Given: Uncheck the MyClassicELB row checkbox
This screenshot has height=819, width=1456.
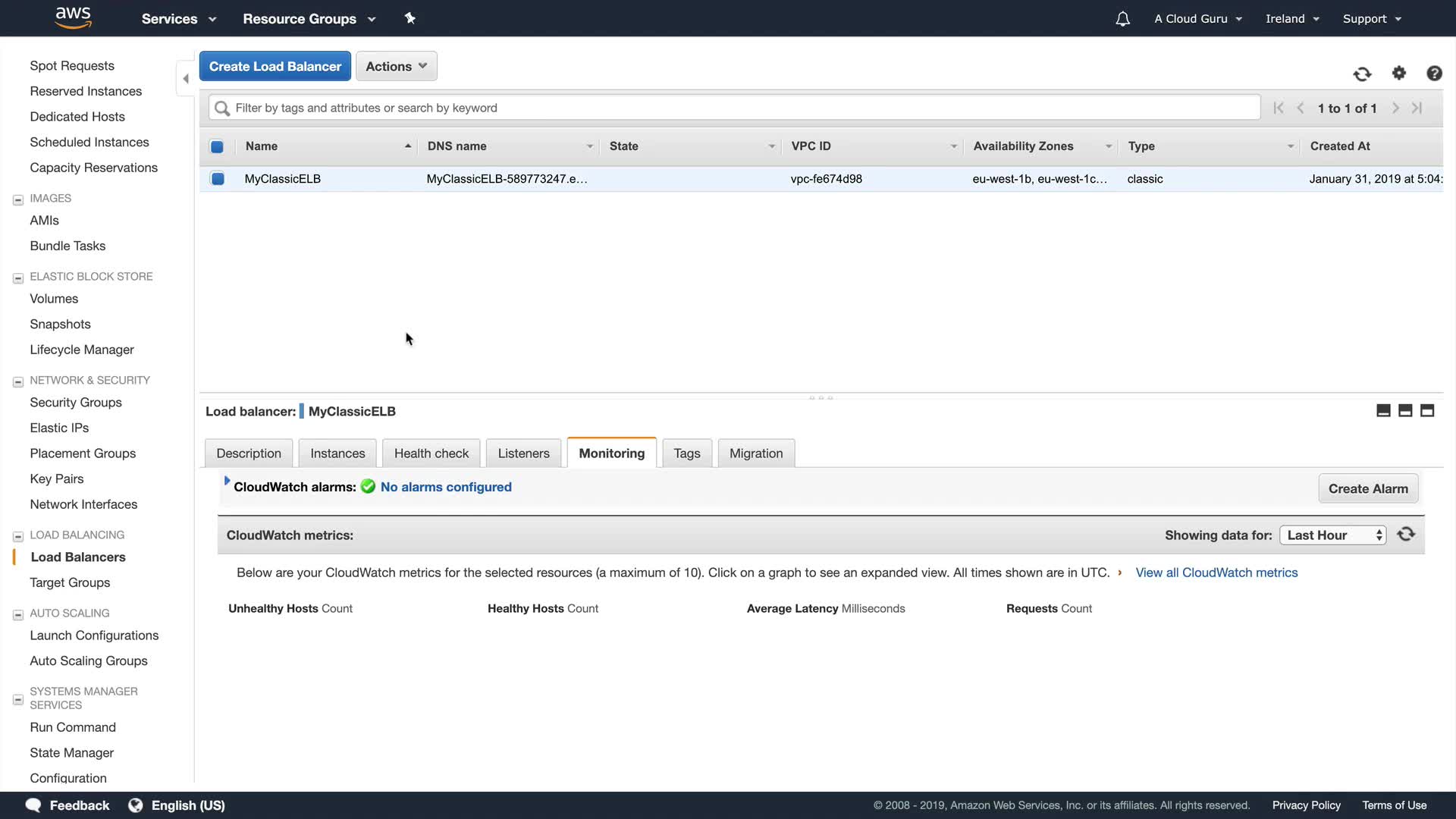Looking at the screenshot, I should click(218, 179).
